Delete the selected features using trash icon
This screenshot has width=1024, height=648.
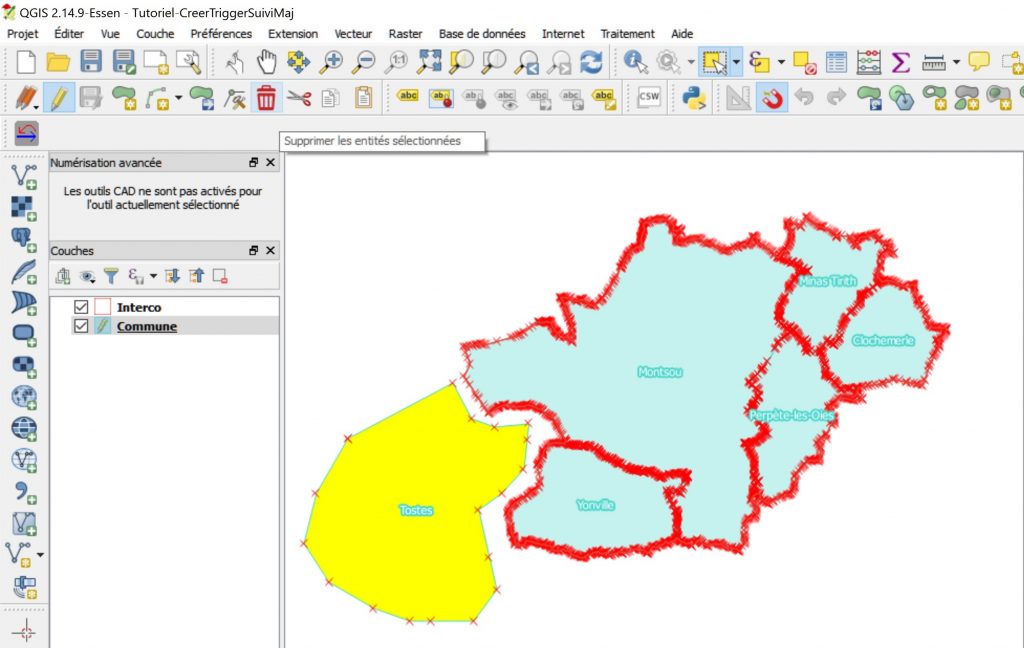click(x=266, y=100)
